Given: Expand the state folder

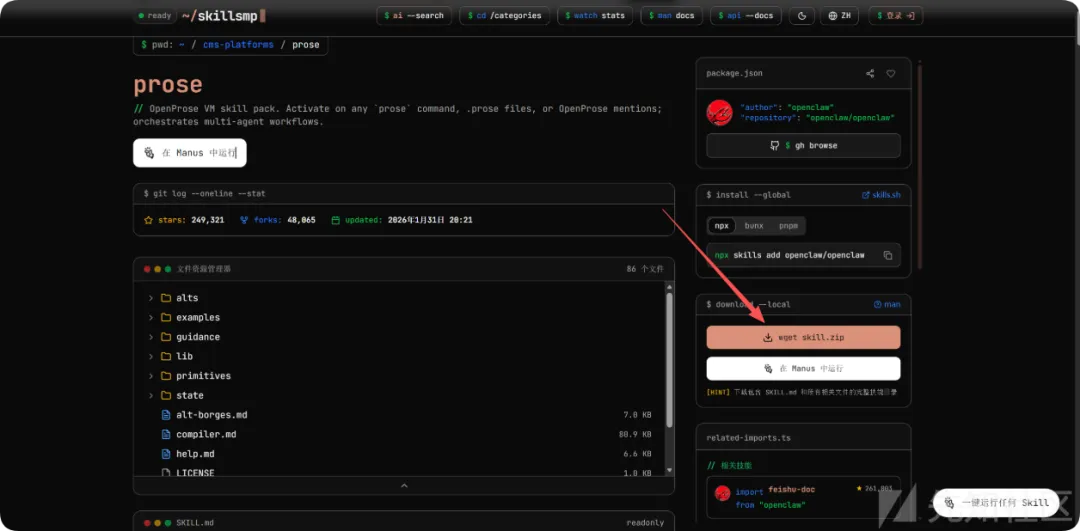Looking at the screenshot, I should (x=151, y=395).
